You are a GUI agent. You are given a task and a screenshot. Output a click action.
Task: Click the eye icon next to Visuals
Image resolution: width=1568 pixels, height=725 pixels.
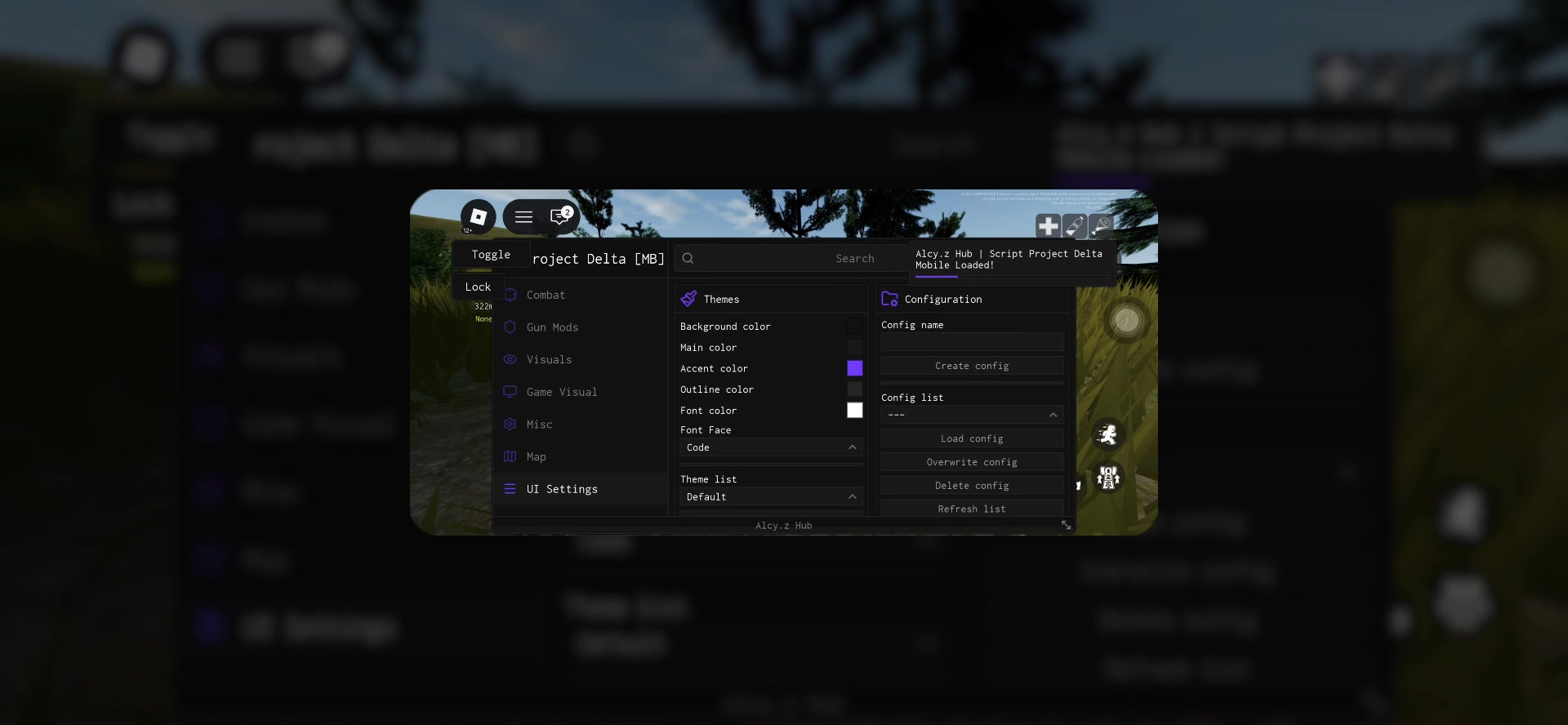510,359
